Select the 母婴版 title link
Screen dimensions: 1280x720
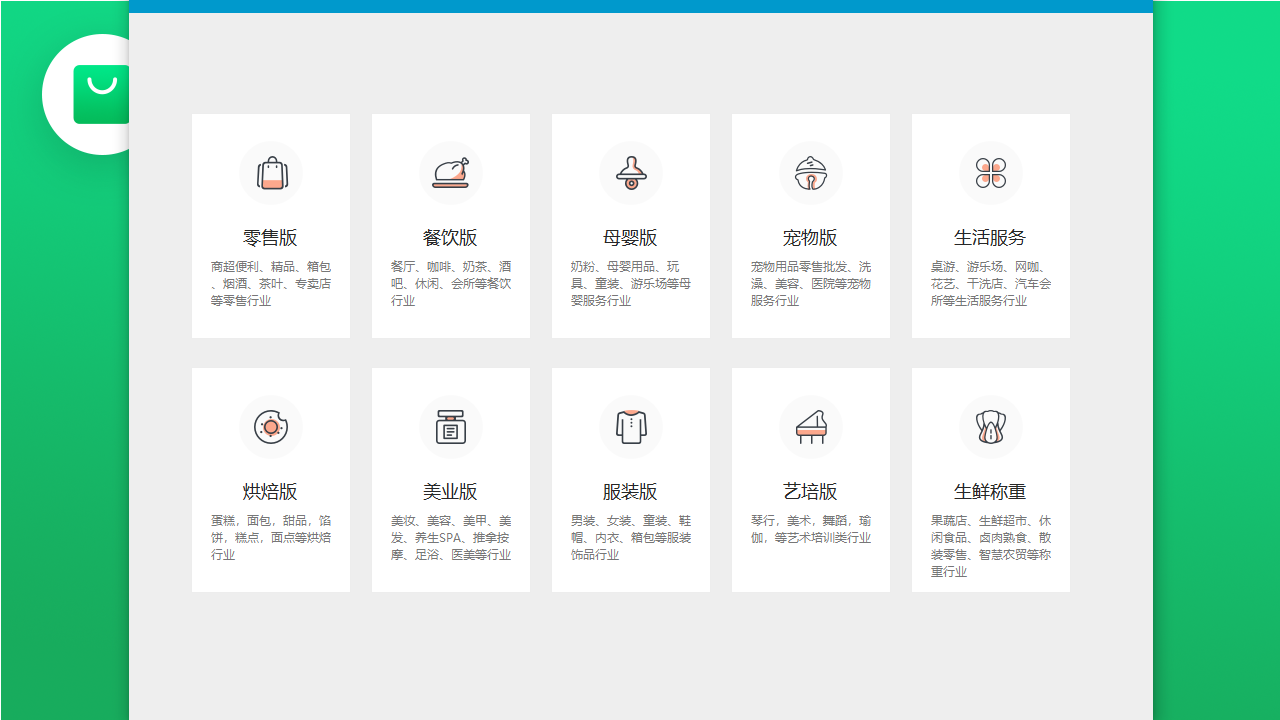pyautogui.click(x=630, y=237)
